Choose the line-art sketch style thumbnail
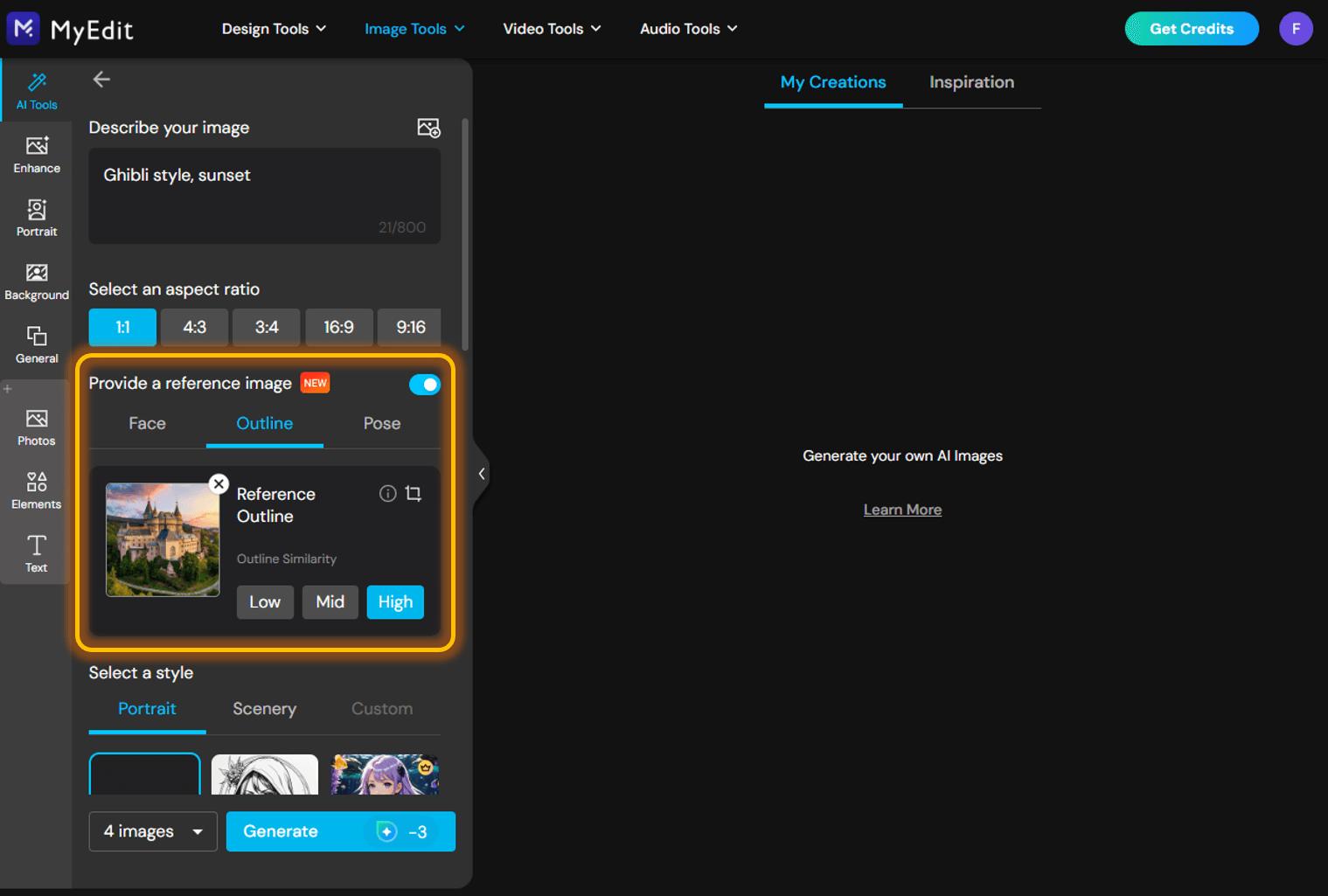Viewport: 1328px width, 896px height. pos(265,774)
